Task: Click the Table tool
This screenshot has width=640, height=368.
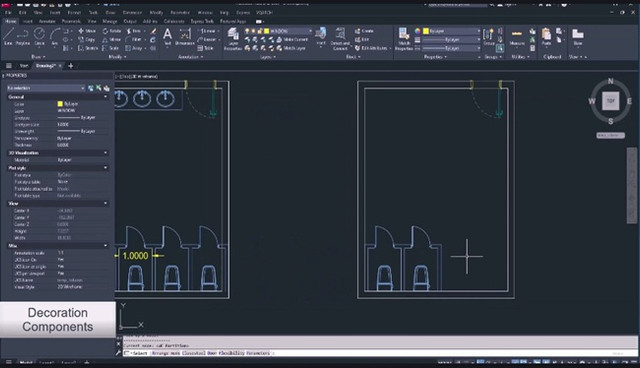Action: tap(205, 48)
